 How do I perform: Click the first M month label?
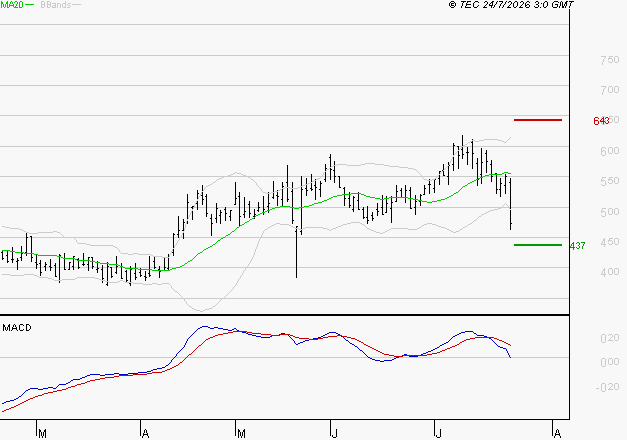click(42, 434)
